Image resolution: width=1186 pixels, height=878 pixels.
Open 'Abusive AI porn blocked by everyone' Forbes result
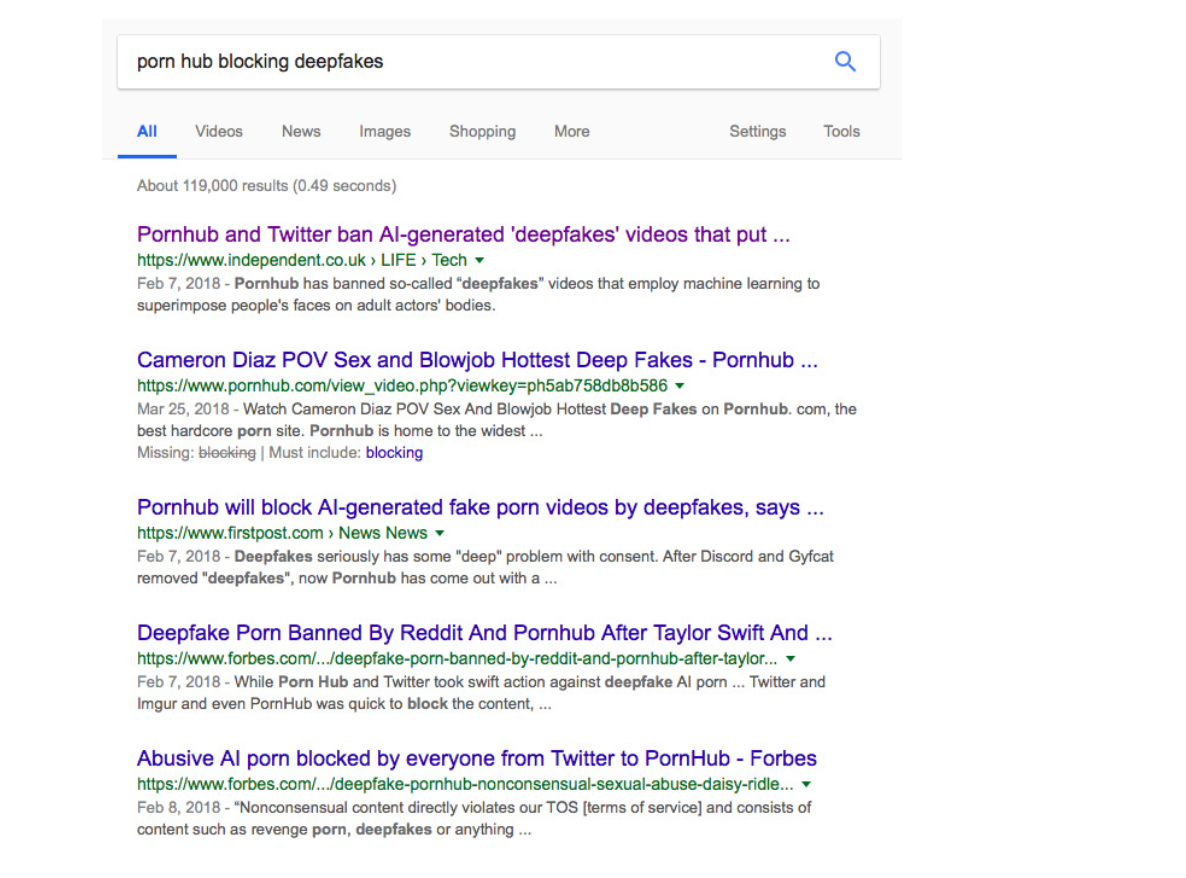tap(477, 759)
